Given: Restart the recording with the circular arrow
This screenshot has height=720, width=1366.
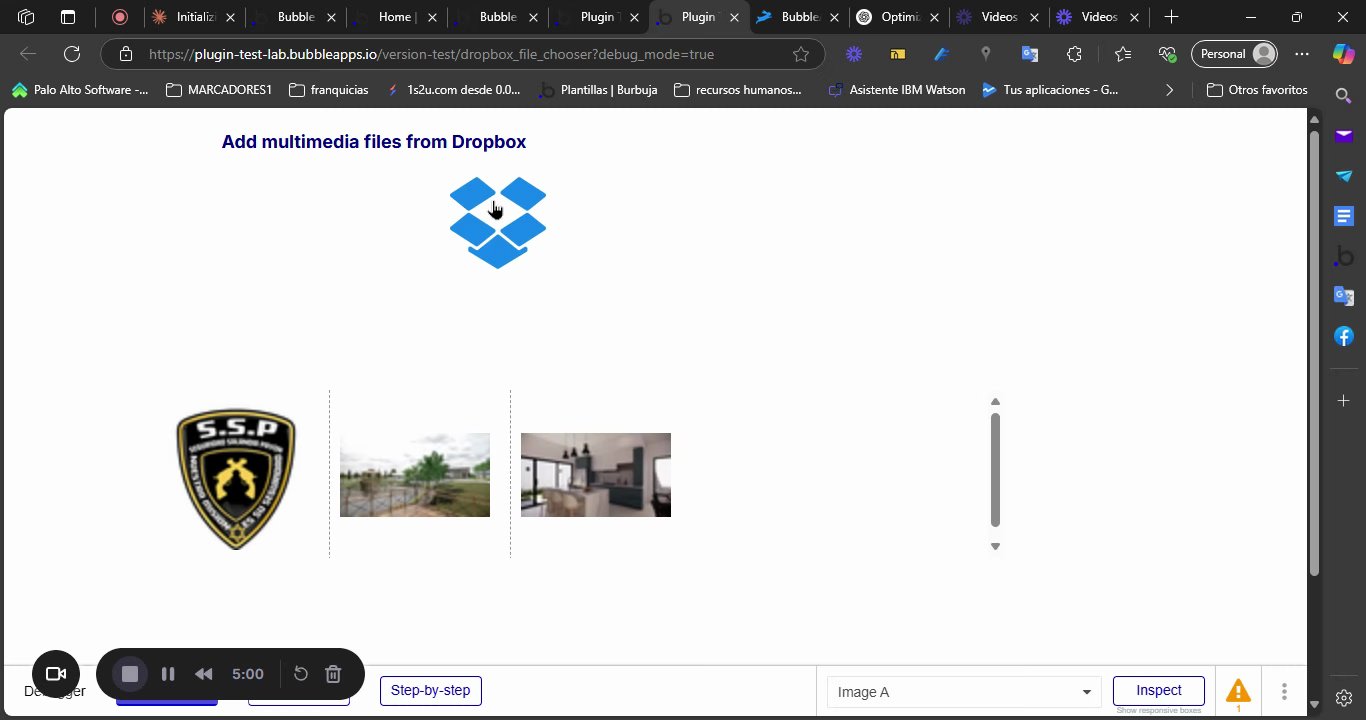Looking at the screenshot, I should coord(300,674).
